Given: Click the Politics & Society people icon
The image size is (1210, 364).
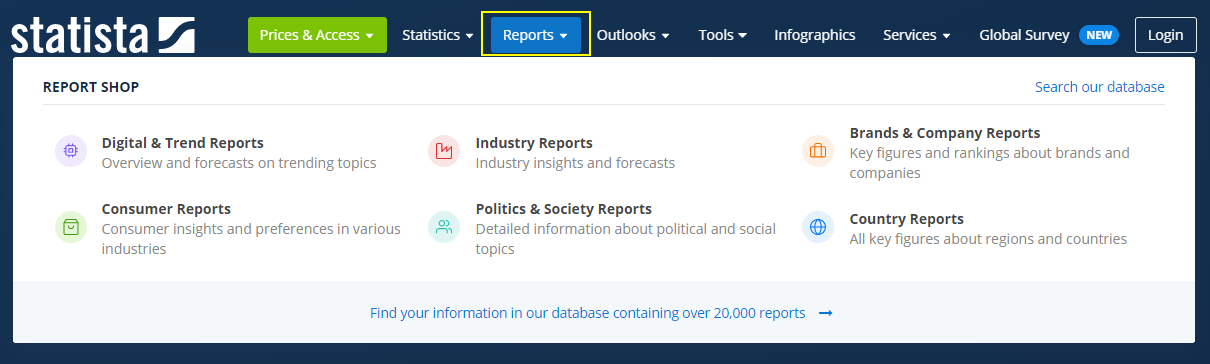Looking at the screenshot, I should point(444,227).
